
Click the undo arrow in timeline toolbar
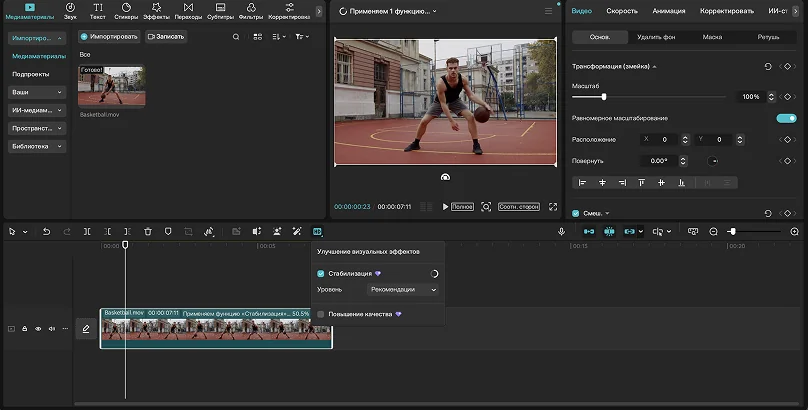[46, 232]
